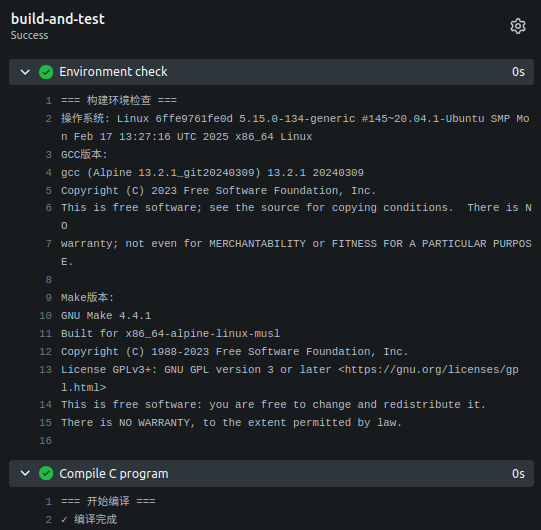Click the build-and-test job heading
The height and width of the screenshot is (530, 541).
(x=58, y=19)
